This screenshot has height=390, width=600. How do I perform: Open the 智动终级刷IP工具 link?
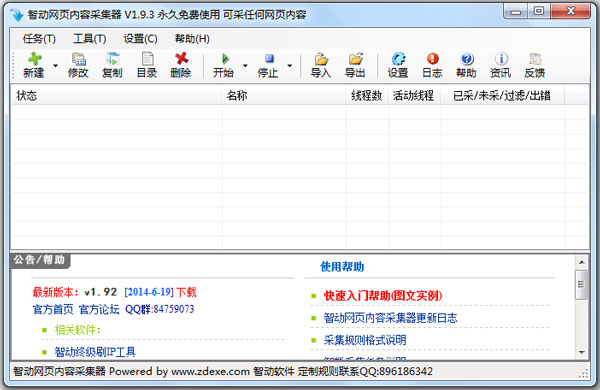[95, 352]
